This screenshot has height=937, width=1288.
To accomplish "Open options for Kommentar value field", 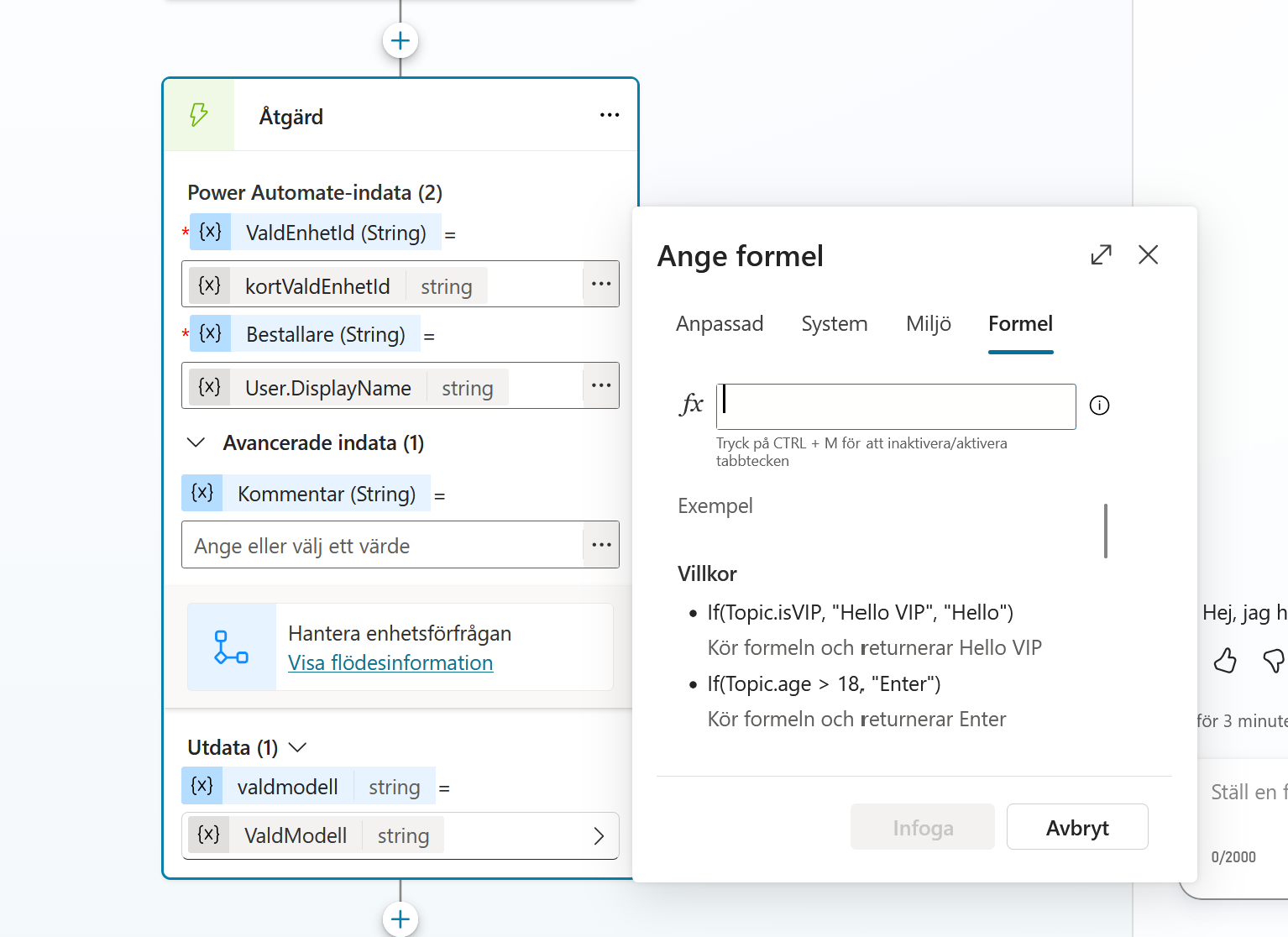I will 601,545.
